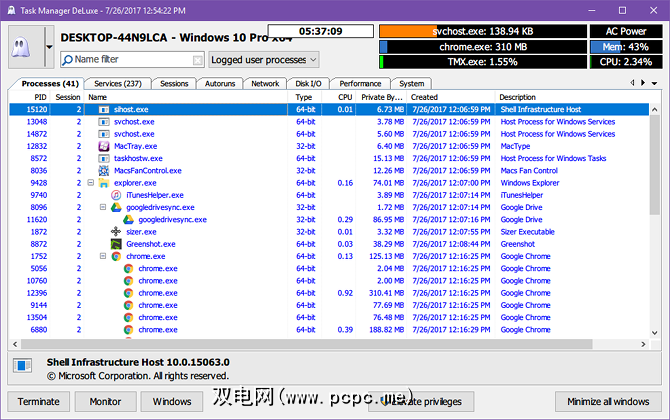Click the Chrome icon for PID 5056
The height and width of the screenshot is (420, 670).
[x=128, y=269]
